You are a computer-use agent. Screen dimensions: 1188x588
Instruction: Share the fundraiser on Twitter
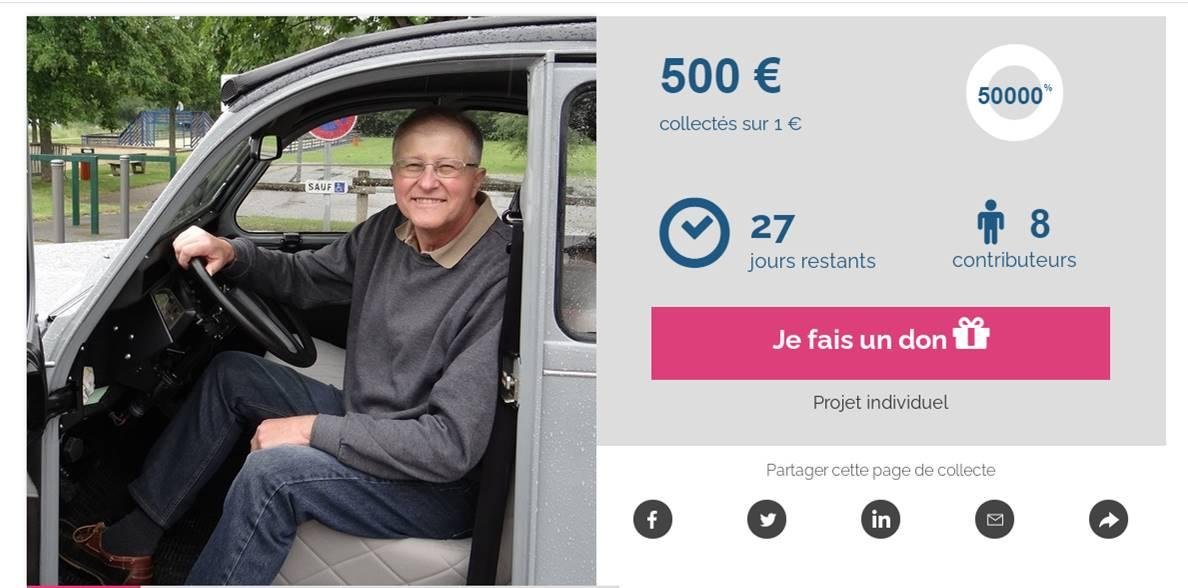[767, 520]
